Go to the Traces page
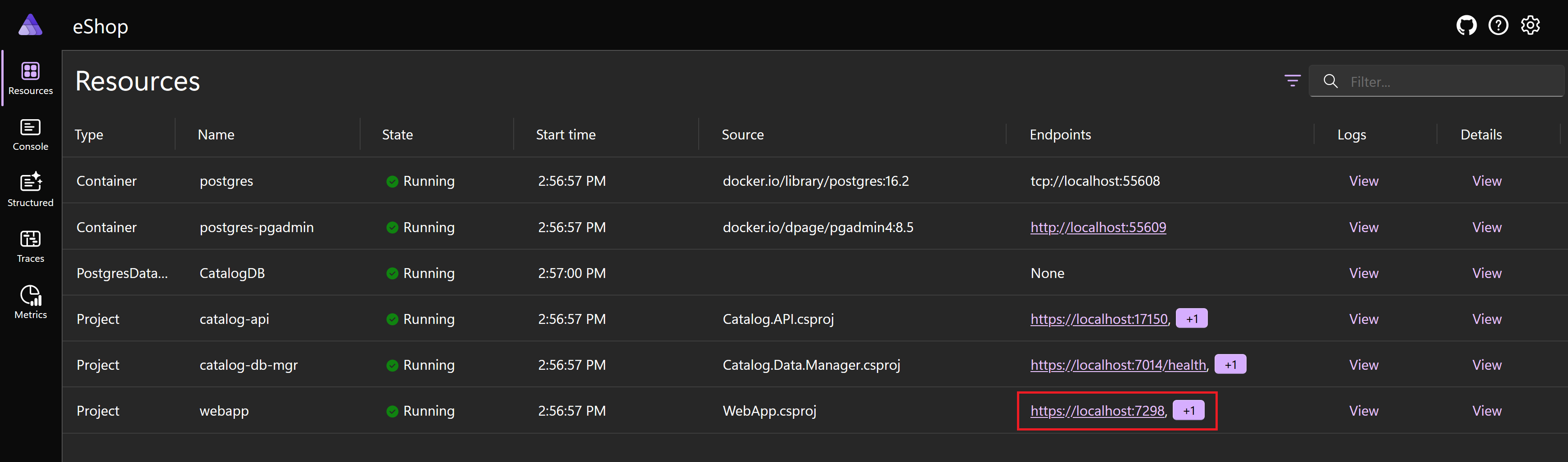The height and width of the screenshot is (462, 1568). (31, 246)
